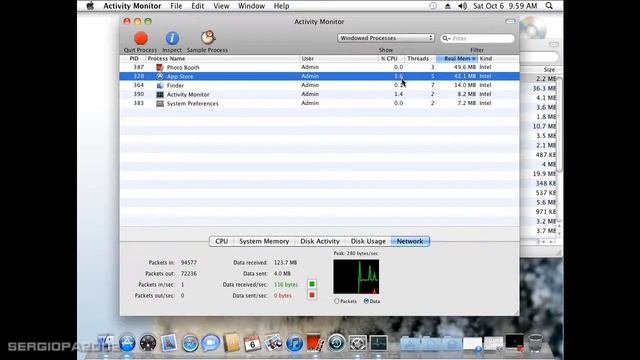
Task: Launch iTunes from the Dock
Action: [x=294, y=343]
